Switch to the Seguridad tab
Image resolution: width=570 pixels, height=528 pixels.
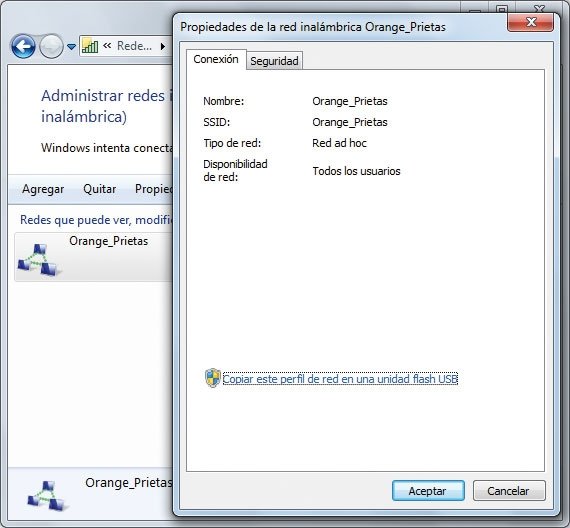click(x=274, y=61)
